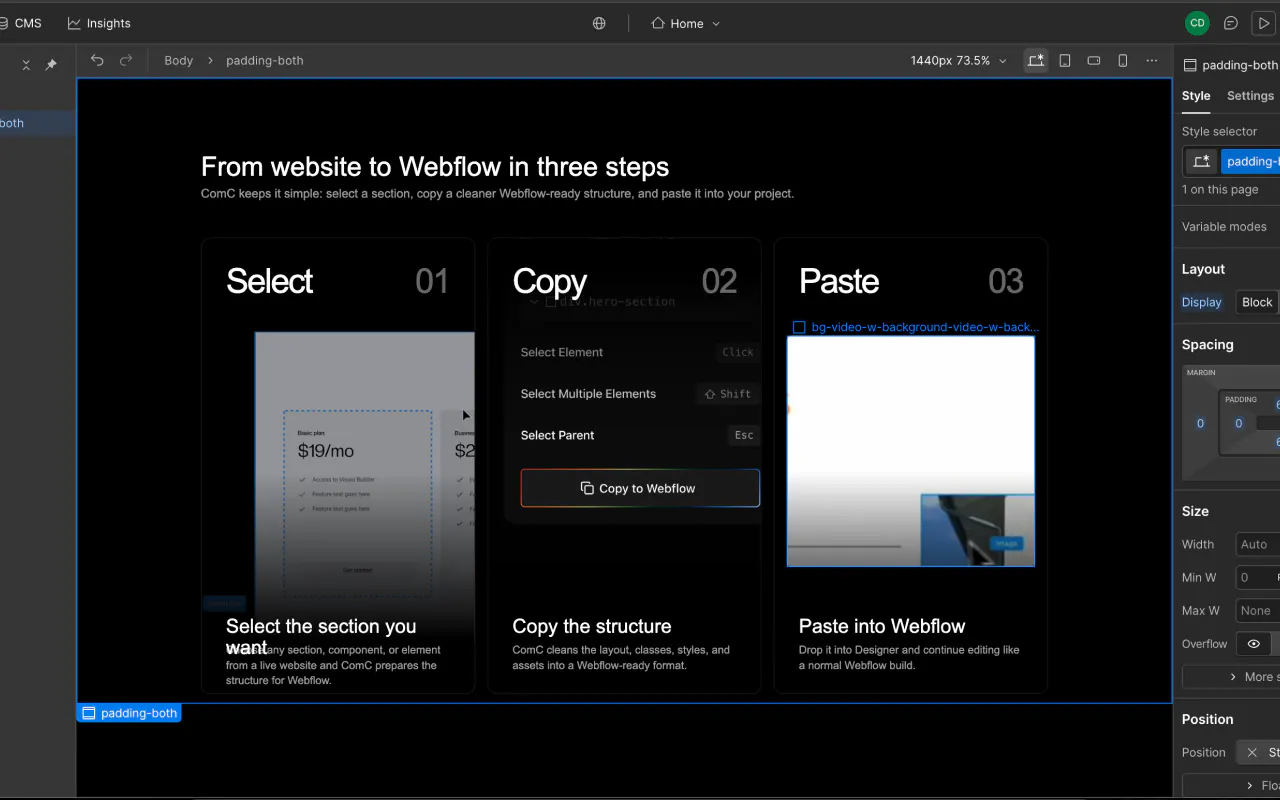The height and width of the screenshot is (800, 1280).
Task: Switch to the Style tab
Action: (x=1196, y=96)
